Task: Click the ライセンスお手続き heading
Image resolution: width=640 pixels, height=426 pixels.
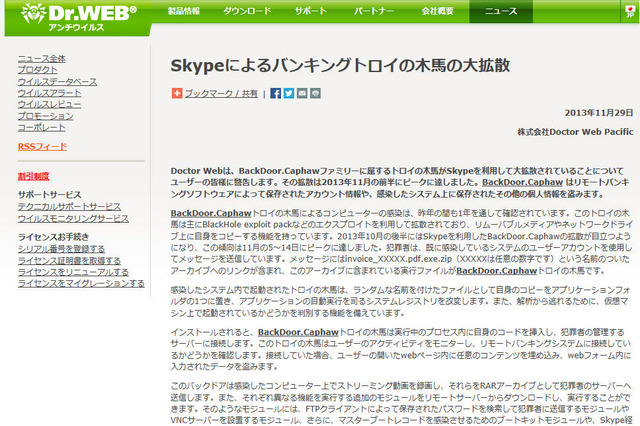Action: [x=53, y=237]
